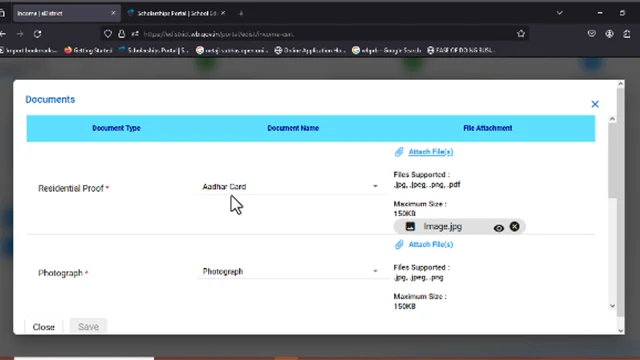Open the Pocket save icon
The height and width of the screenshot is (360, 640).
coord(591,34)
